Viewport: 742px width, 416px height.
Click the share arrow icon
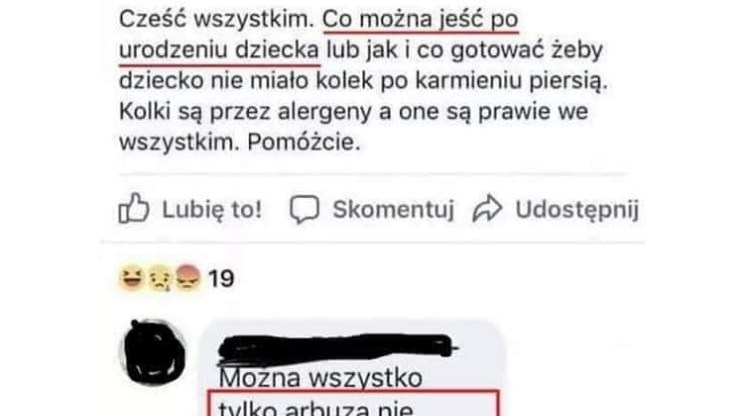[487, 208]
